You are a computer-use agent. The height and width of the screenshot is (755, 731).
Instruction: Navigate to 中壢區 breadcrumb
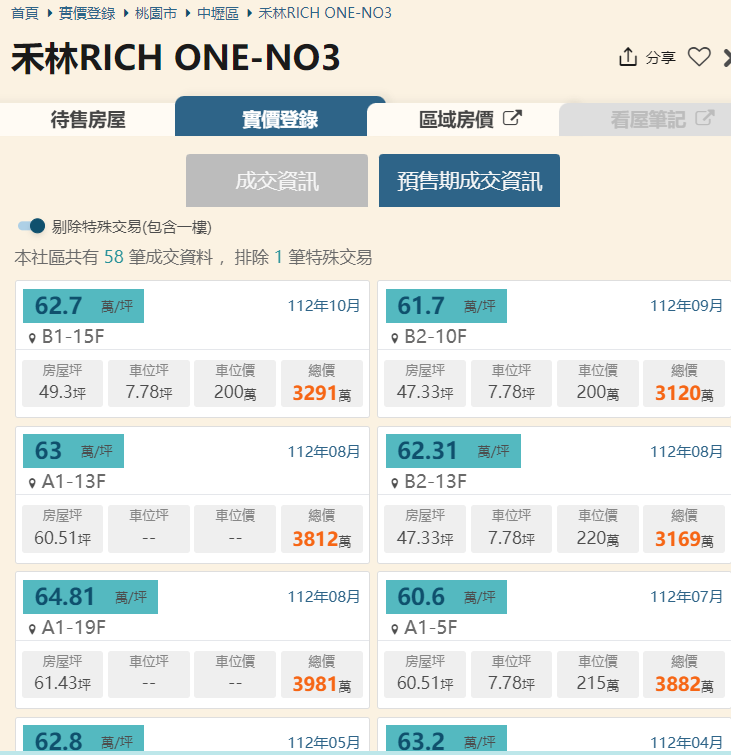[x=218, y=13]
